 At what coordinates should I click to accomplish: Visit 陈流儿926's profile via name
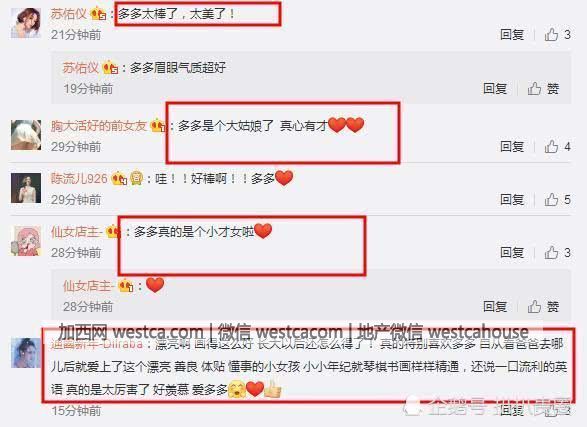point(79,179)
